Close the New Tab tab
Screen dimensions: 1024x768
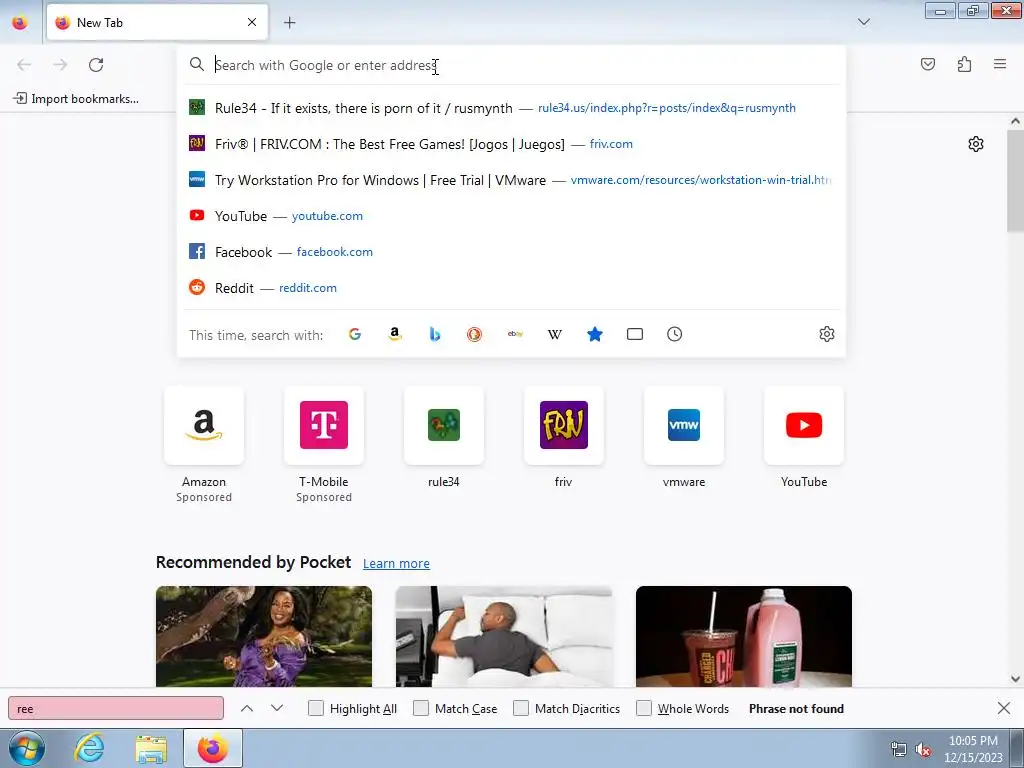coord(252,22)
